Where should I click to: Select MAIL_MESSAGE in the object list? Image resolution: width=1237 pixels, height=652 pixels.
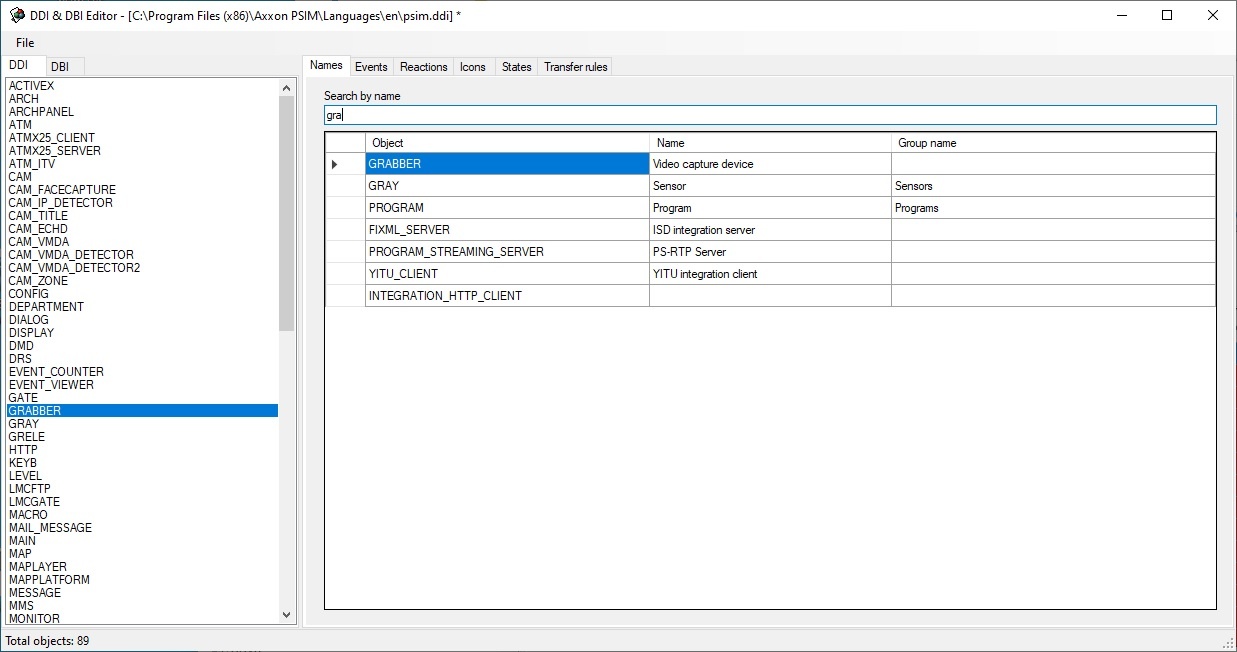tap(50, 528)
